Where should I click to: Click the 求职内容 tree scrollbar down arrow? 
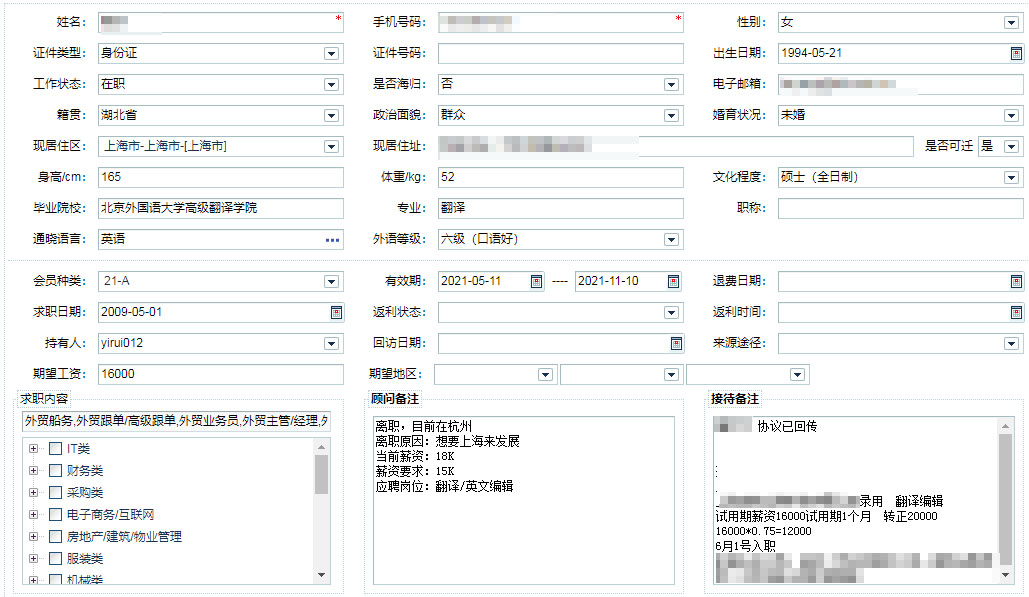(x=322, y=575)
